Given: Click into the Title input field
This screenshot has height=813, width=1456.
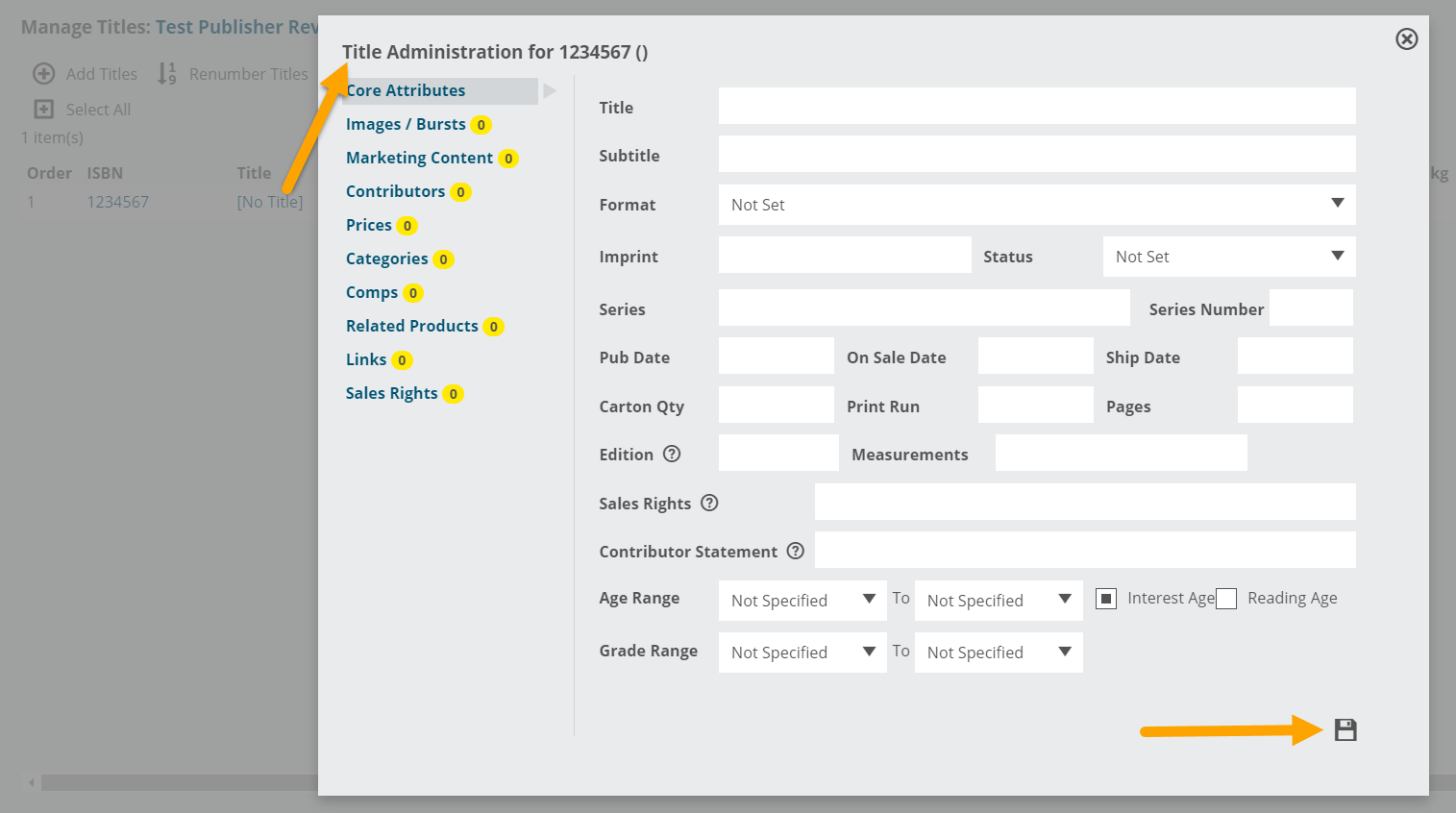Looking at the screenshot, I should (x=1036, y=106).
